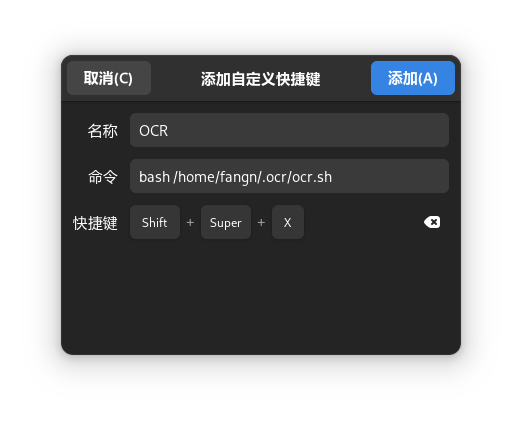Select the Super keycap in the shortcut

(x=226, y=222)
